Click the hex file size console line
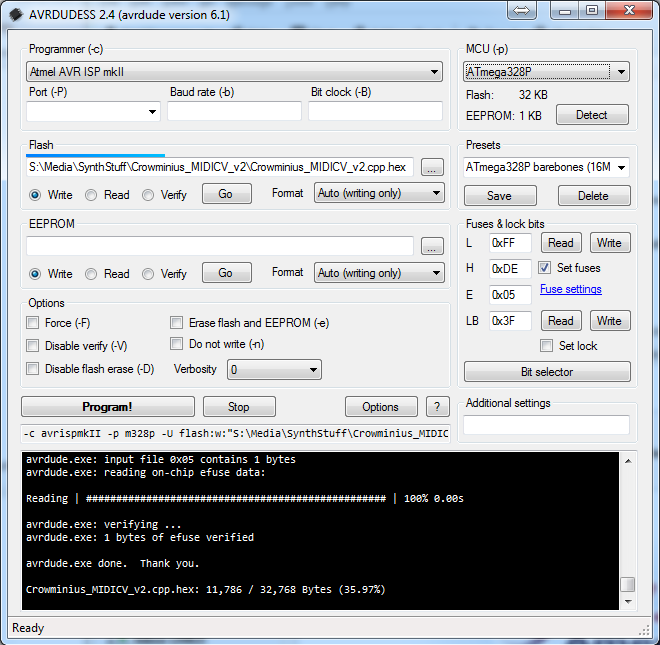Viewport: 660px width, 645px height. coord(205,589)
